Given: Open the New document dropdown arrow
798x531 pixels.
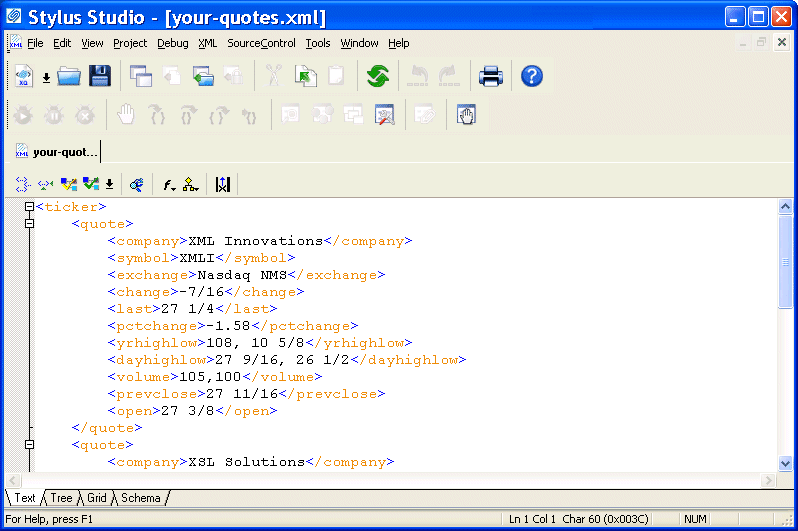Looking at the screenshot, I should (46, 77).
